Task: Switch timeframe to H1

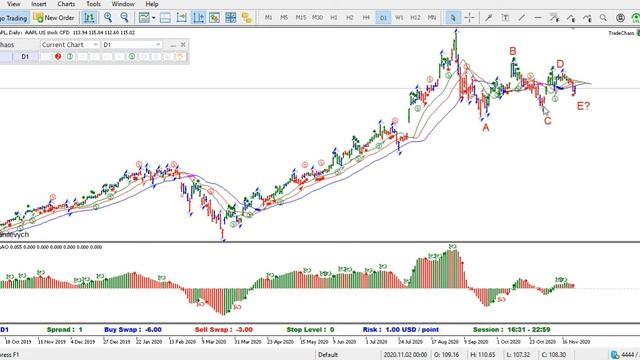Action: [334, 18]
